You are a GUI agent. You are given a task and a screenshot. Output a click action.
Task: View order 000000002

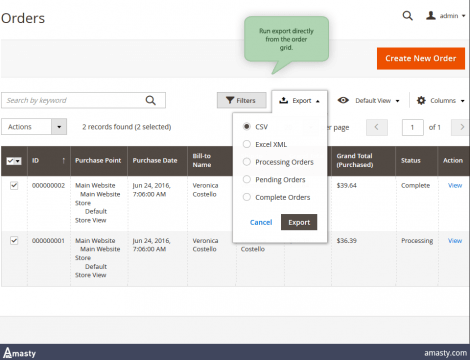[x=455, y=185]
